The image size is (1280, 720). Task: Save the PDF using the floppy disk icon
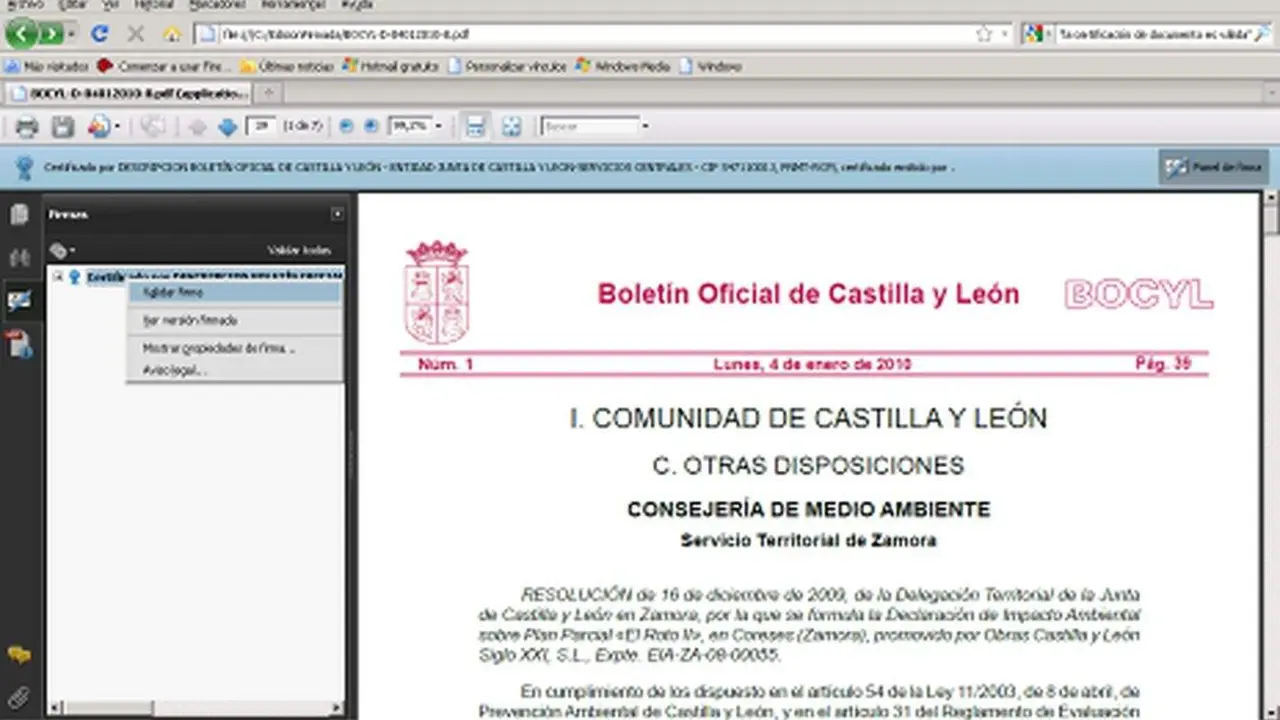point(63,126)
